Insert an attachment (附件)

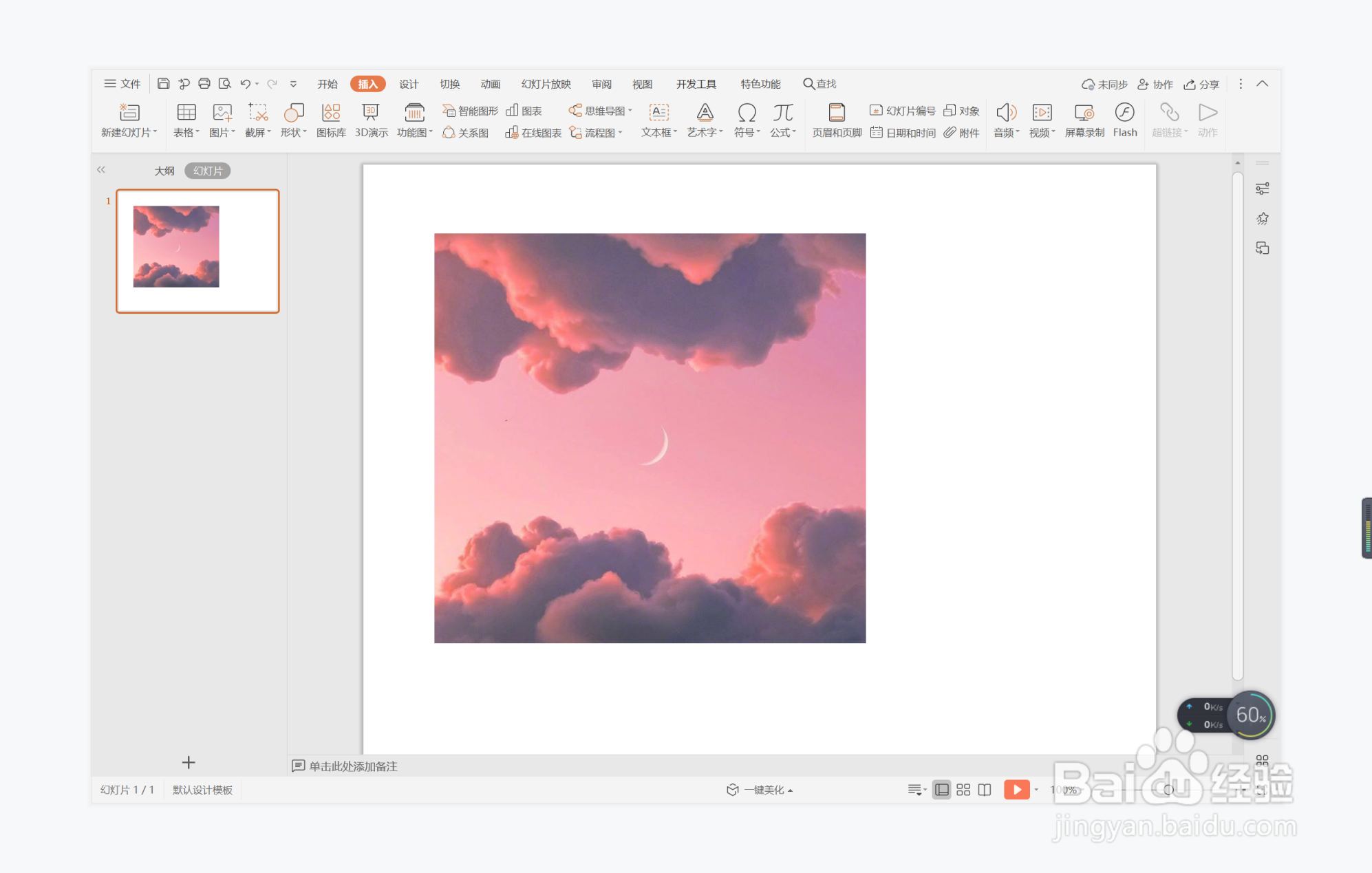pos(961,133)
